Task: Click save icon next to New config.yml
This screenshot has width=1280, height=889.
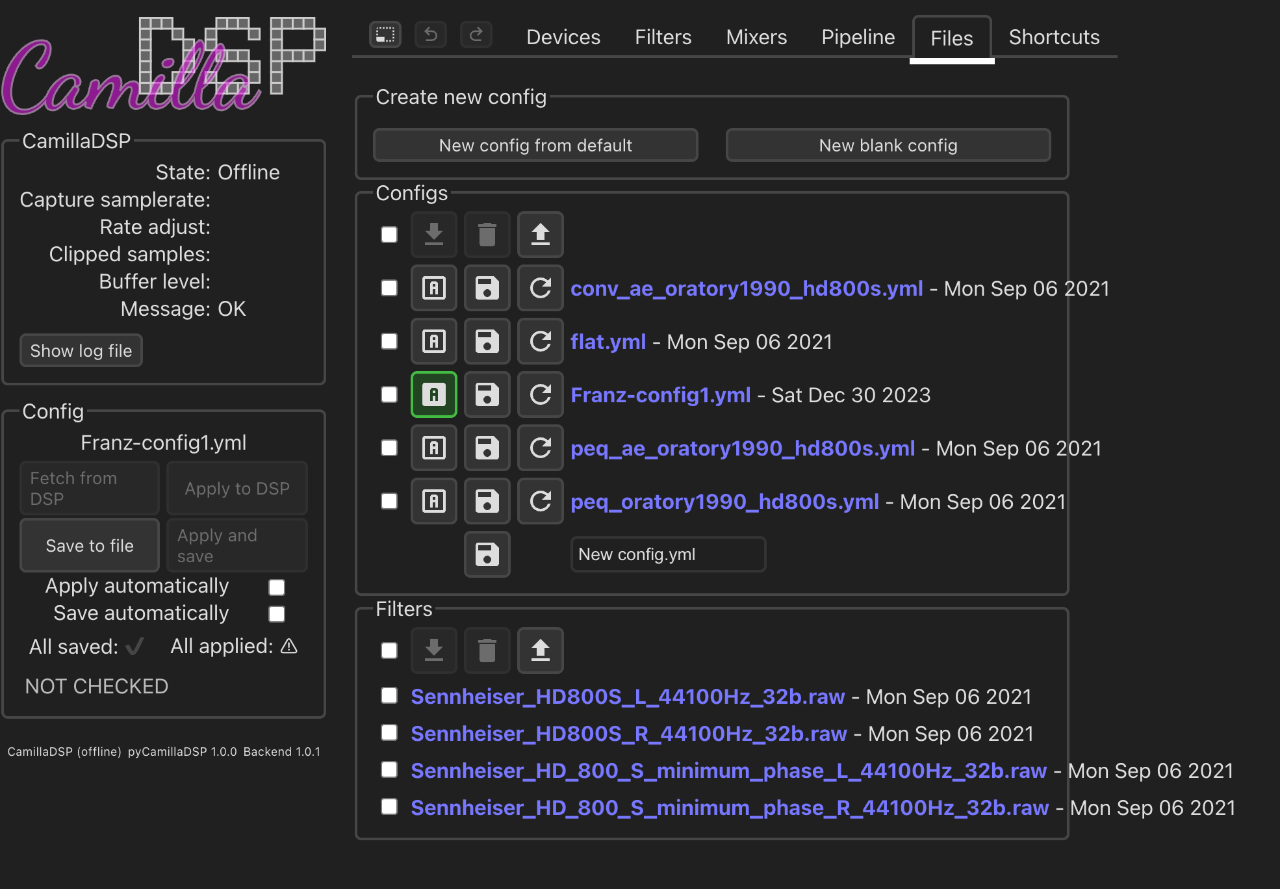Action: point(487,554)
